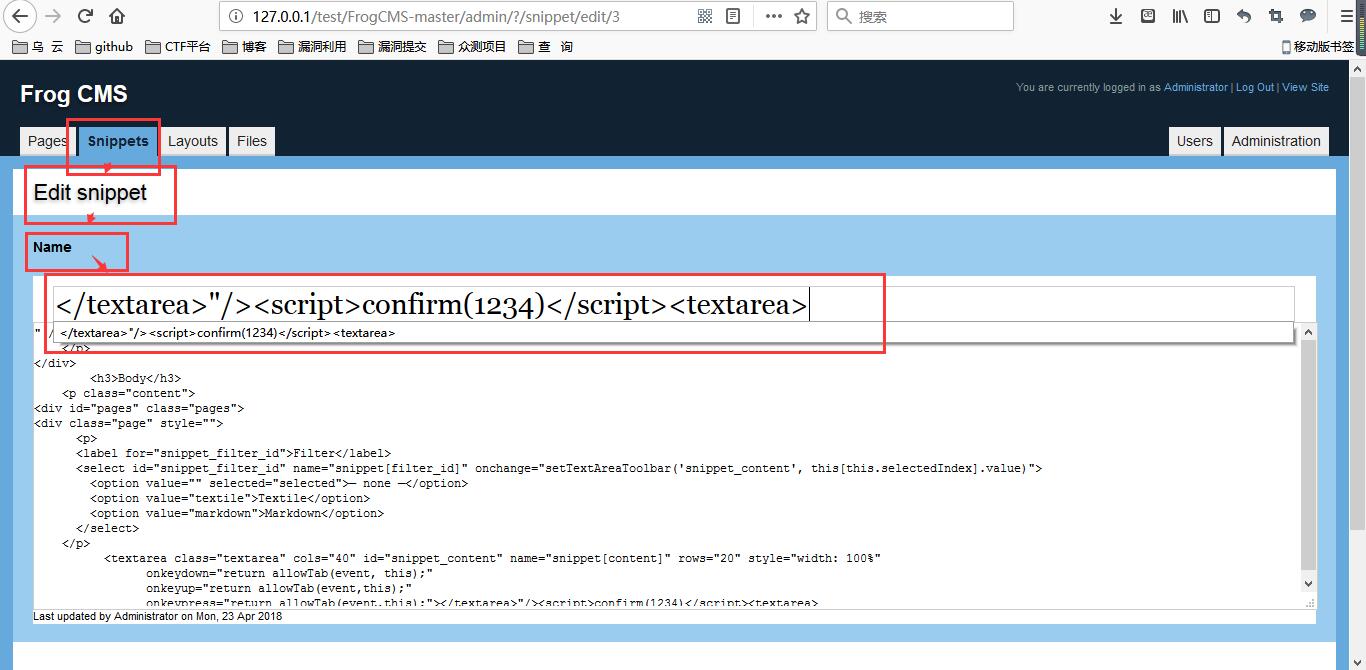Click the textarea scrollbar up arrow
This screenshot has height=670, width=1366.
tap(1308, 332)
